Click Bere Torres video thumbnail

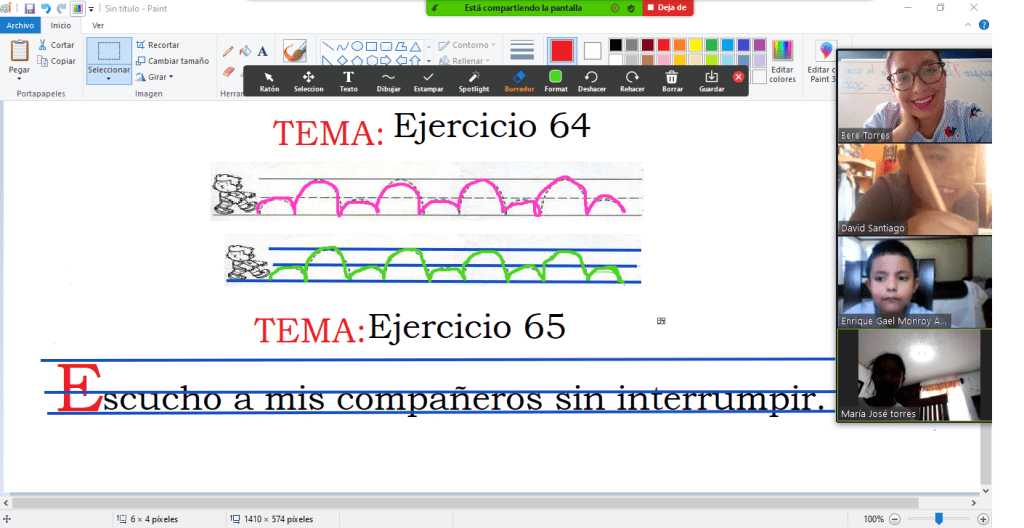point(913,96)
